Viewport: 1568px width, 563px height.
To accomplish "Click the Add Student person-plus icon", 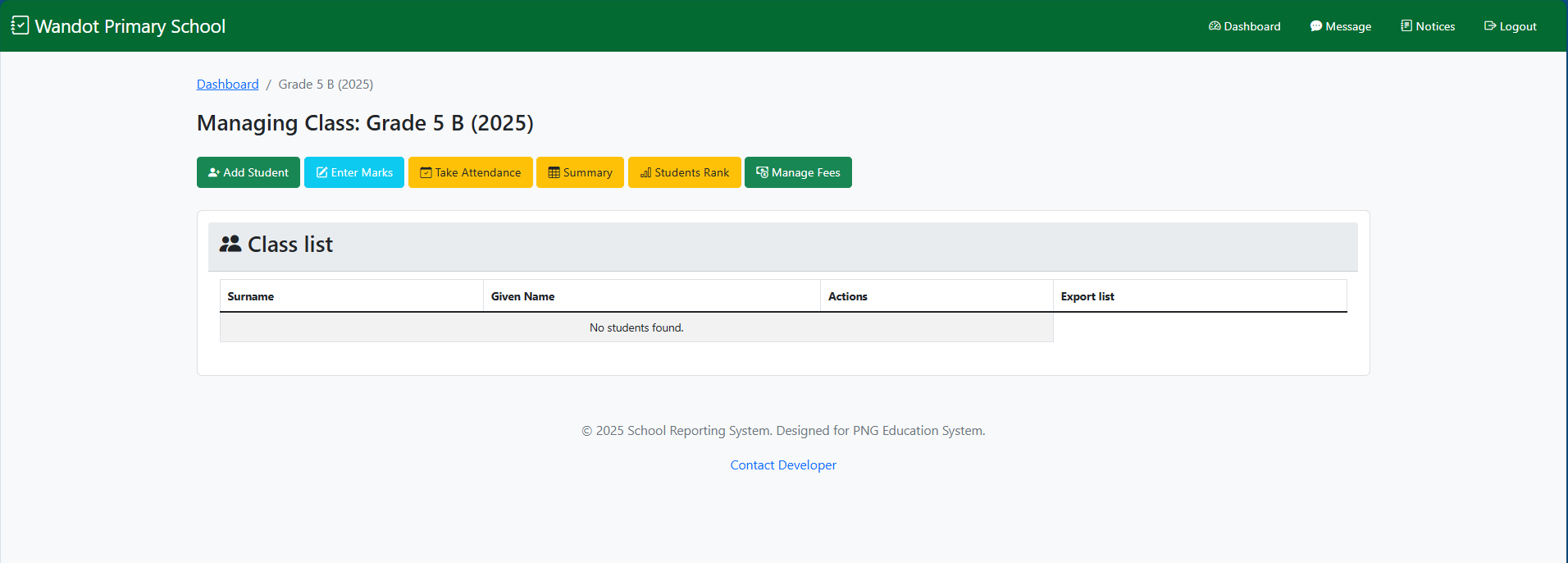I will tap(214, 172).
